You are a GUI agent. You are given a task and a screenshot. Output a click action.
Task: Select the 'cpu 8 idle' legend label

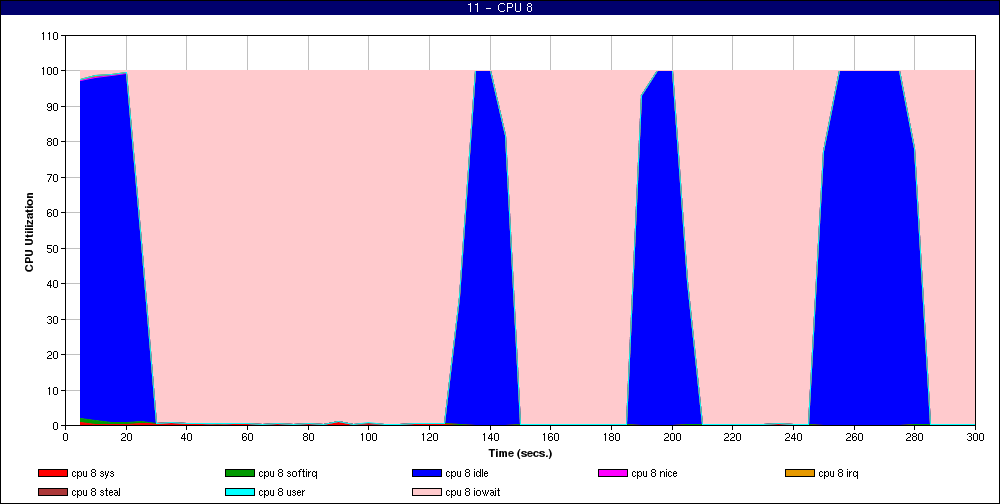tap(467, 473)
